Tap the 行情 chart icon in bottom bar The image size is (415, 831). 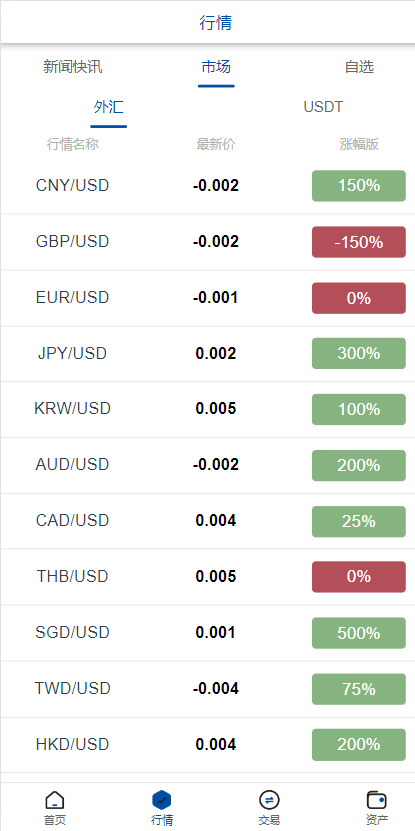click(x=162, y=799)
